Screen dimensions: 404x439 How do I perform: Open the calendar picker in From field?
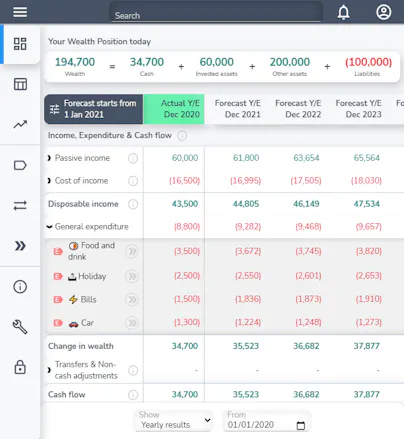[301, 426]
